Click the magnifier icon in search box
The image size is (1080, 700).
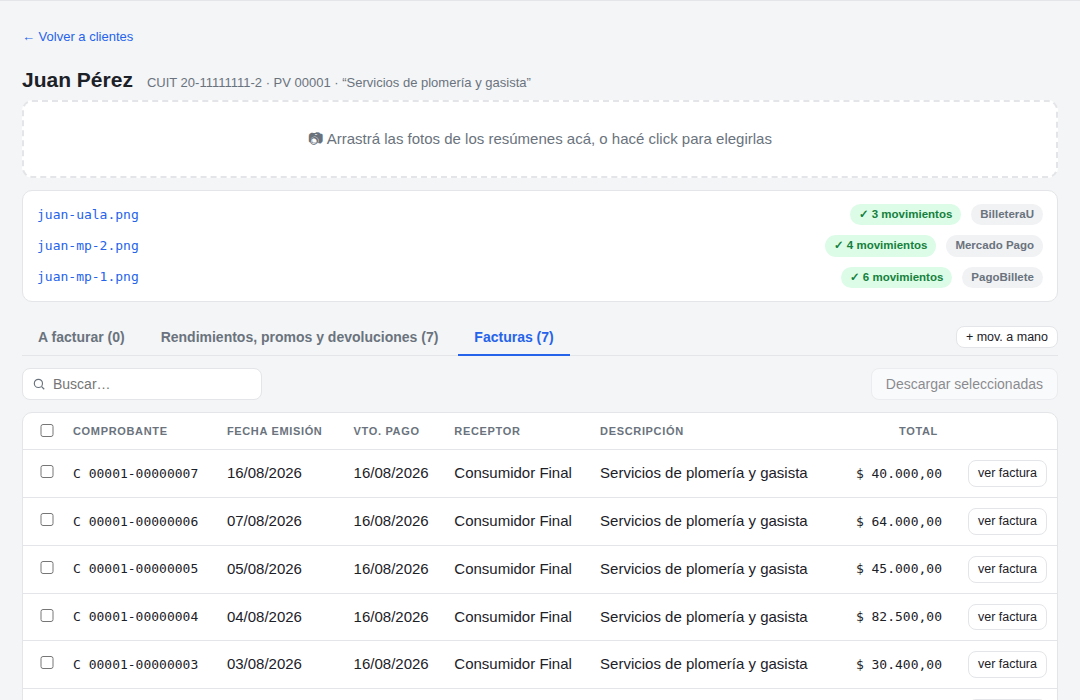[x=39, y=384]
